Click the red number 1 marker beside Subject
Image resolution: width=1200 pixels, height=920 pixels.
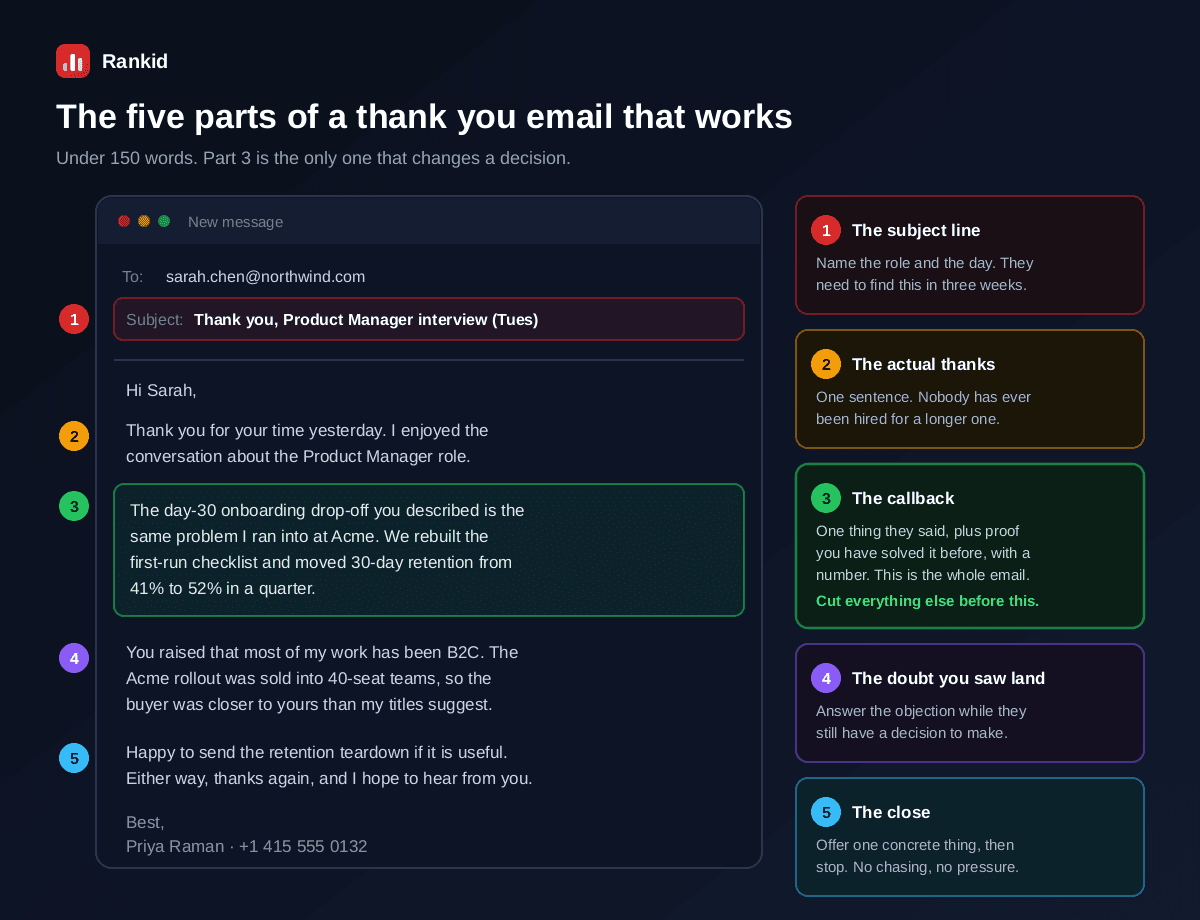coord(74,319)
